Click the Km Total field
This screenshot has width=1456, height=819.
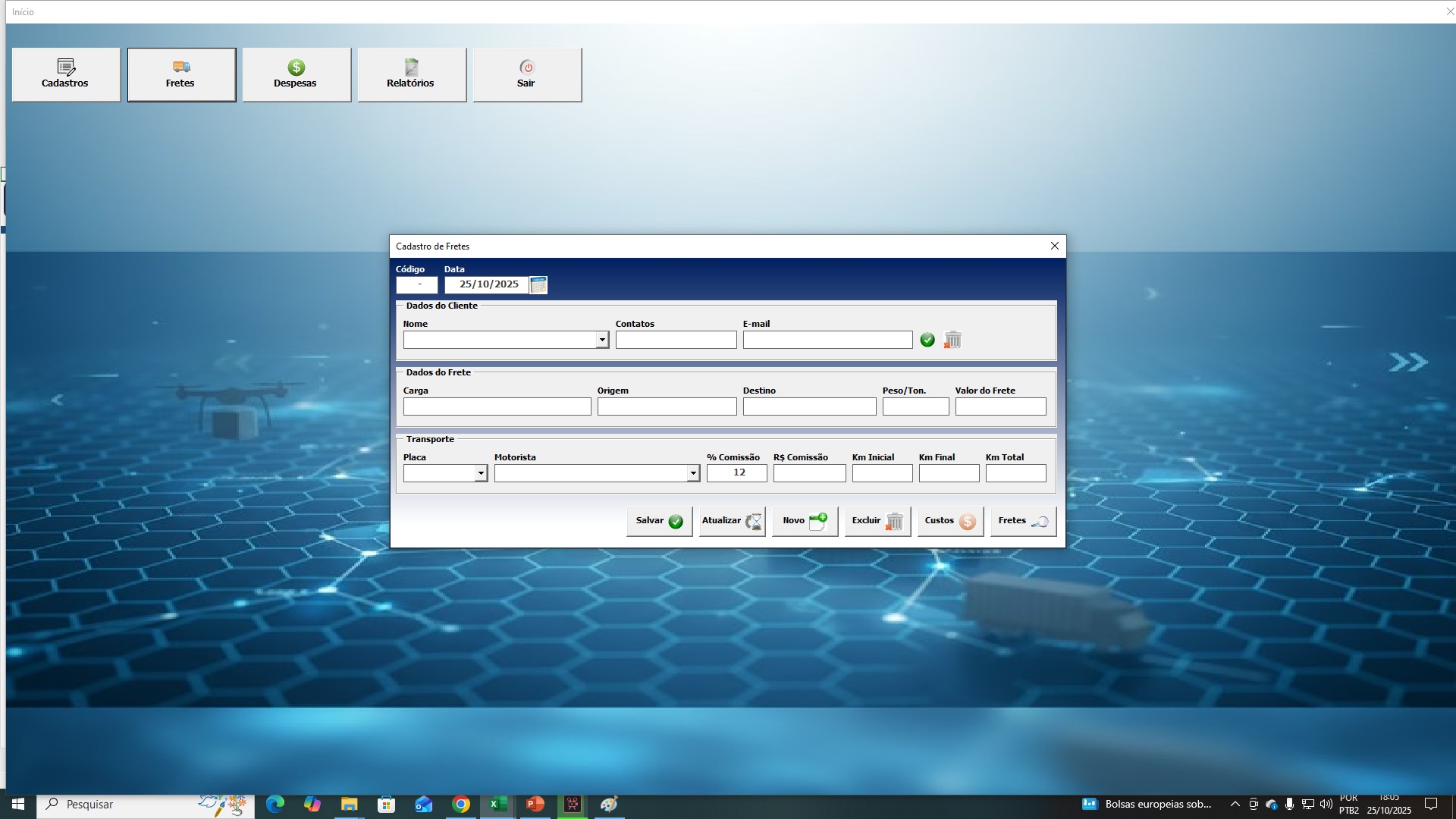coord(1015,473)
